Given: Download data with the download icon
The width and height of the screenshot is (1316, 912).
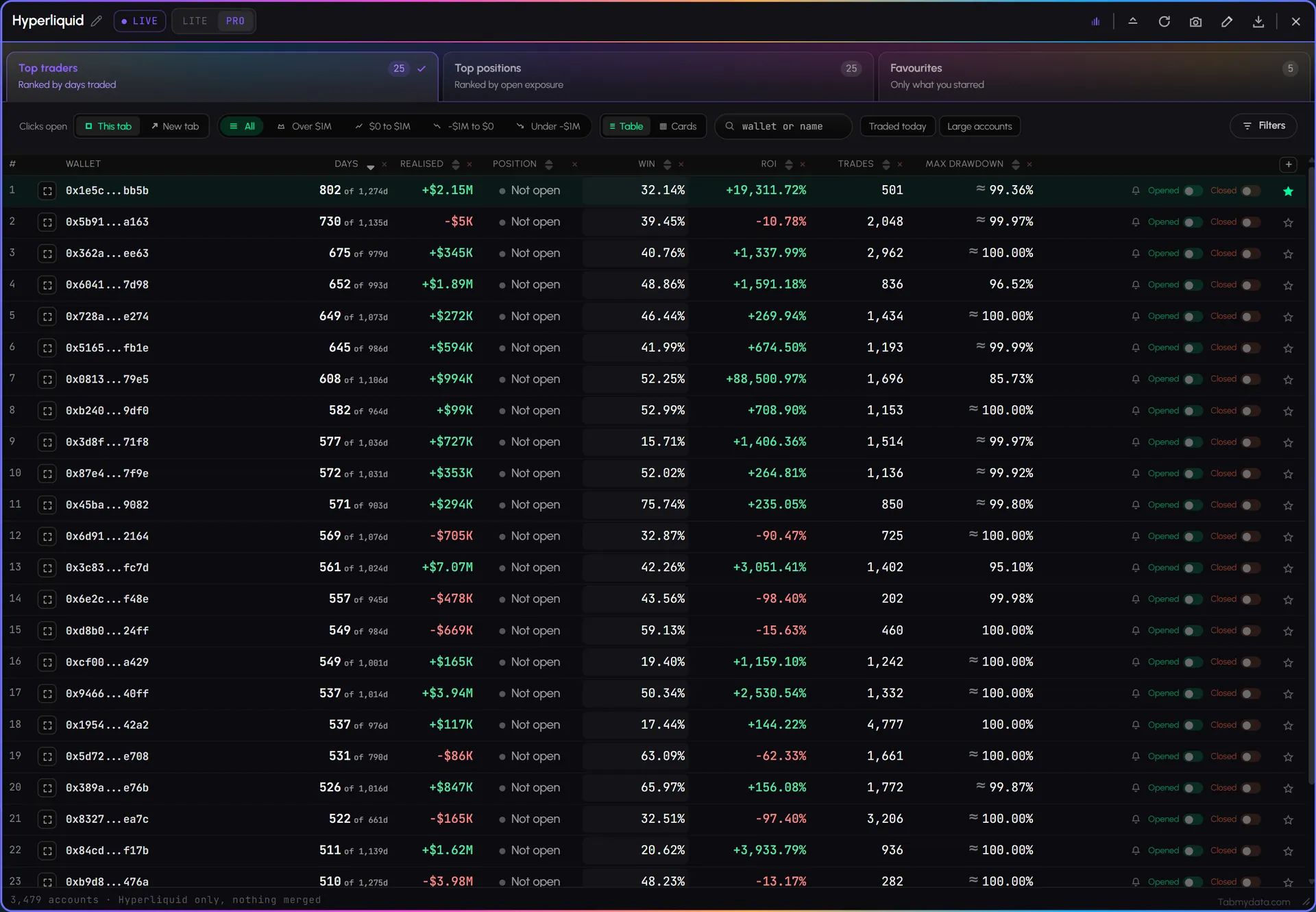Looking at the screenshot, I should click(x=1258, y=21).
